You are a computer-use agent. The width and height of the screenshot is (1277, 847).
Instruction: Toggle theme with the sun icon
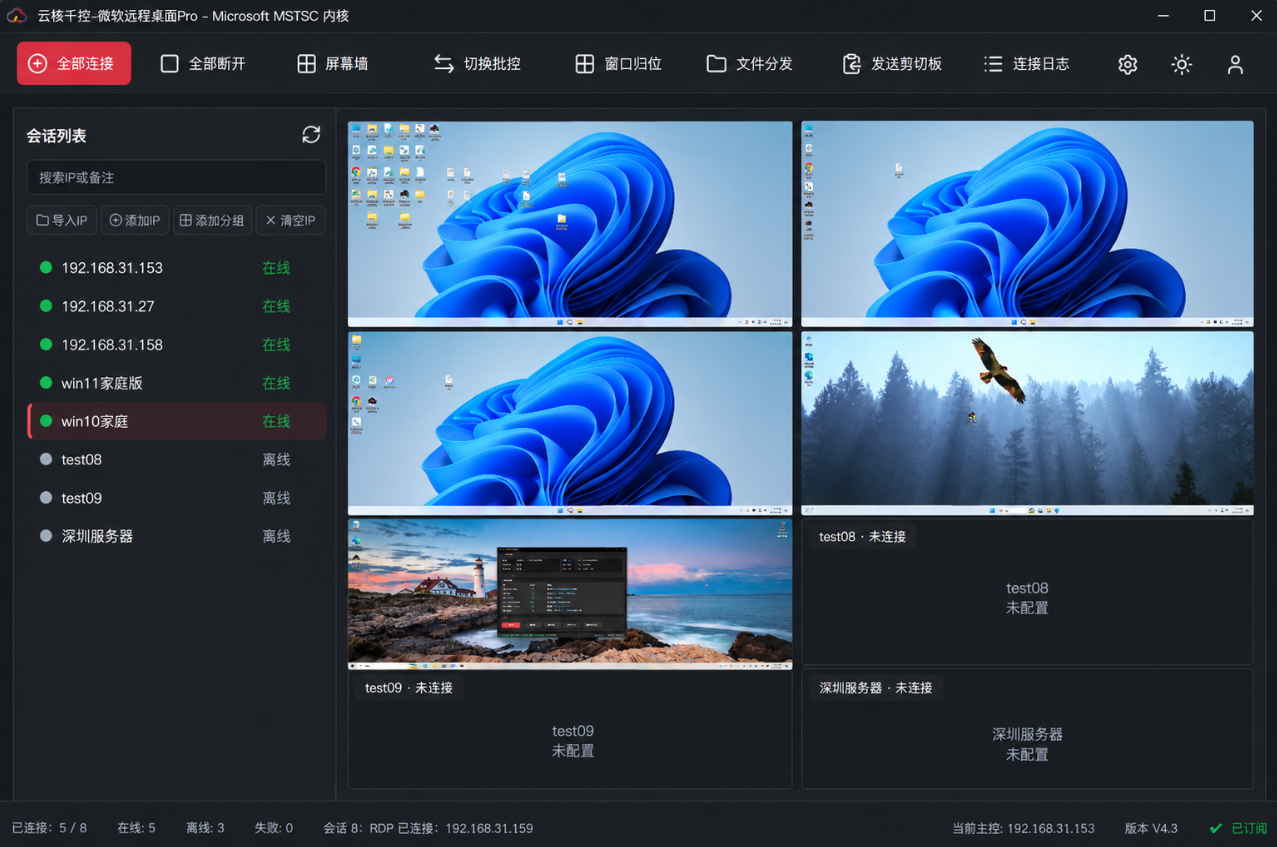pos(1182,64)
